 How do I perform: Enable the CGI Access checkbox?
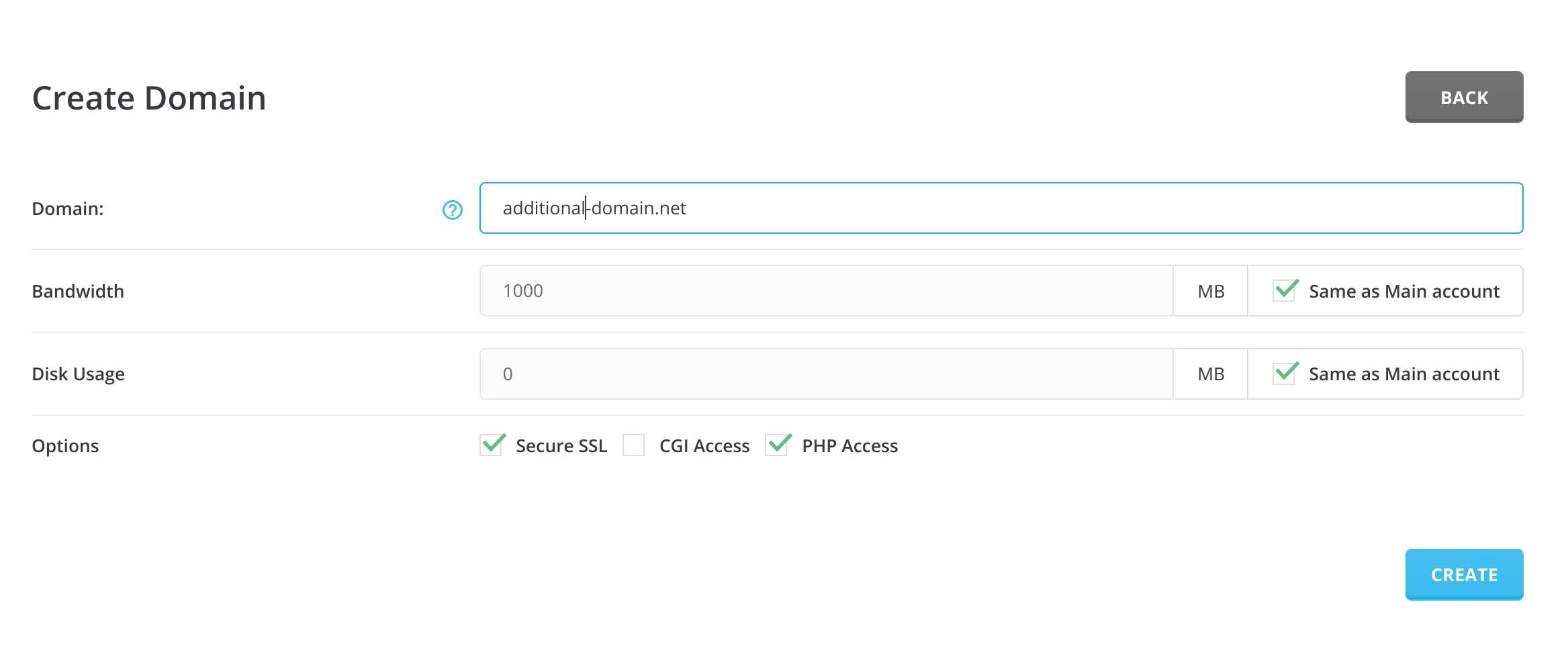click(633, 445)
